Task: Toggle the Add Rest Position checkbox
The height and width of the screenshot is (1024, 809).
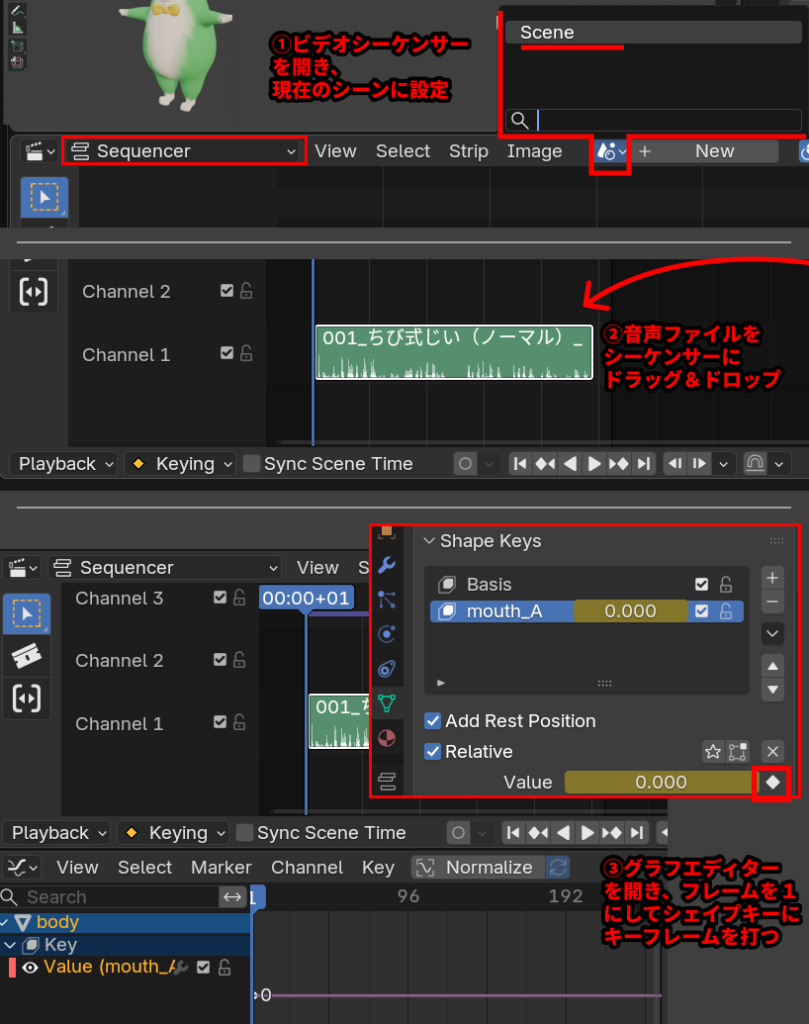Action: (x=433, y=721)
